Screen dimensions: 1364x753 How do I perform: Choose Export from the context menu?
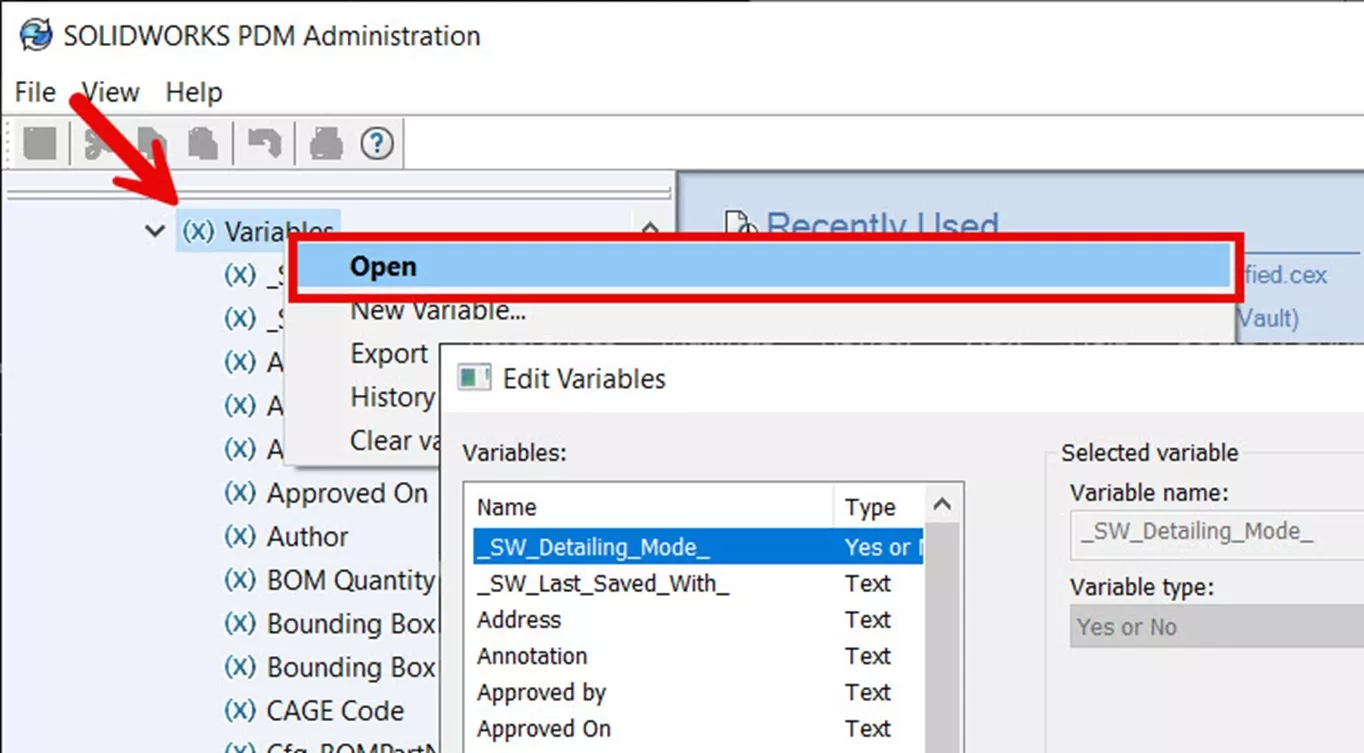[389, 354]
